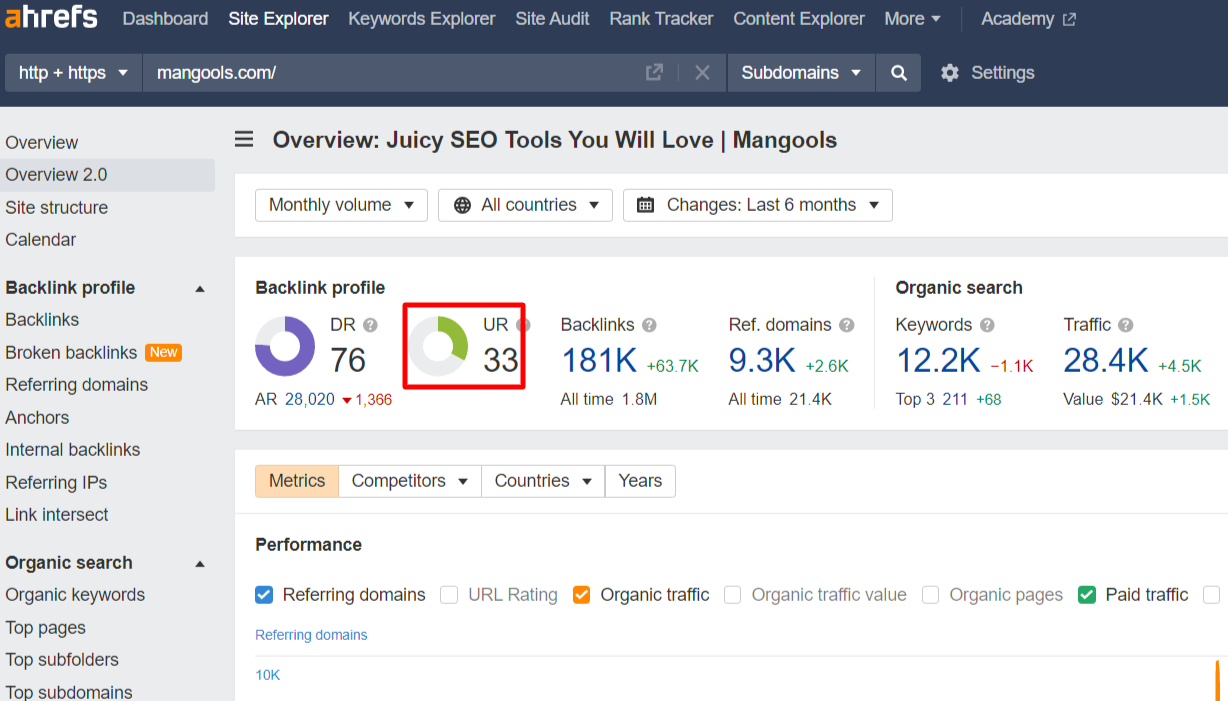Screen dimensions: 1228x701
Task: Uncheck Paid traffic checkbox
Action: [1087, 595]
